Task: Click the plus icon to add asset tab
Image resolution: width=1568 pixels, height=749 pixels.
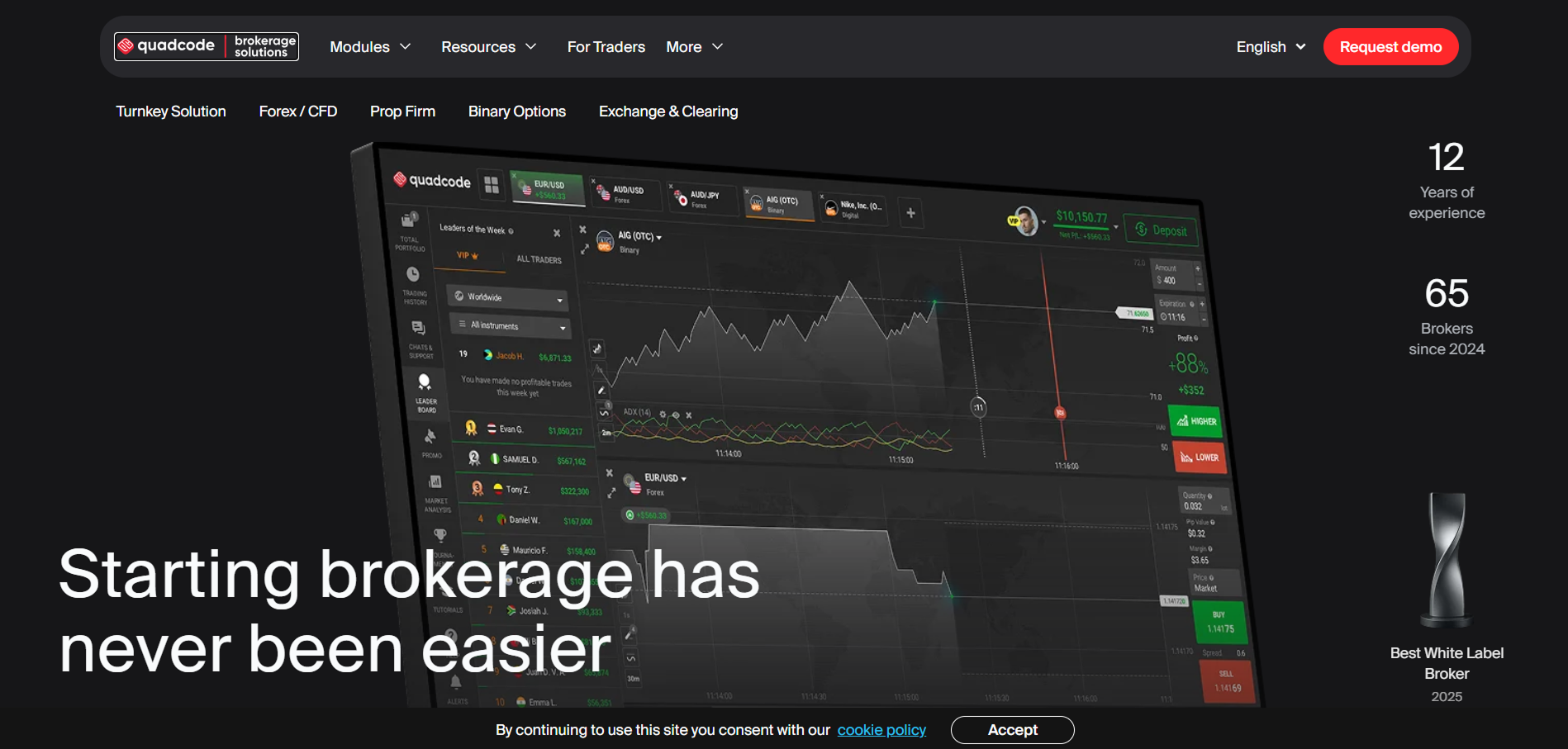Action: tap(910, 213)
